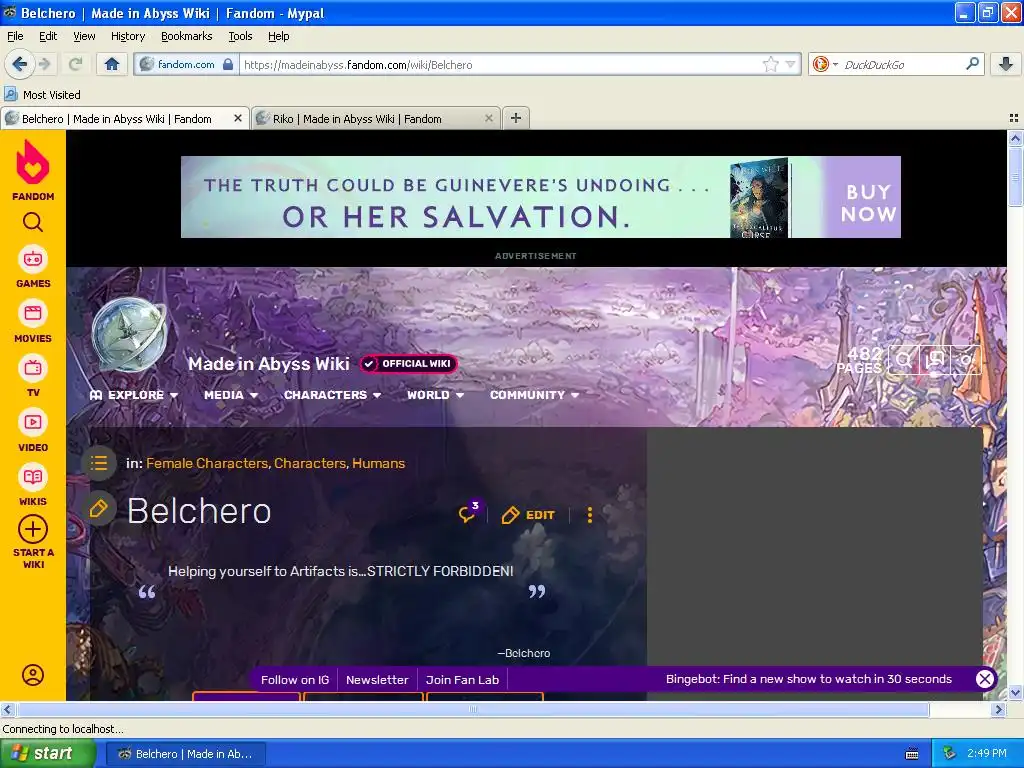Click vertical scrollbar down arrow

1015,692
